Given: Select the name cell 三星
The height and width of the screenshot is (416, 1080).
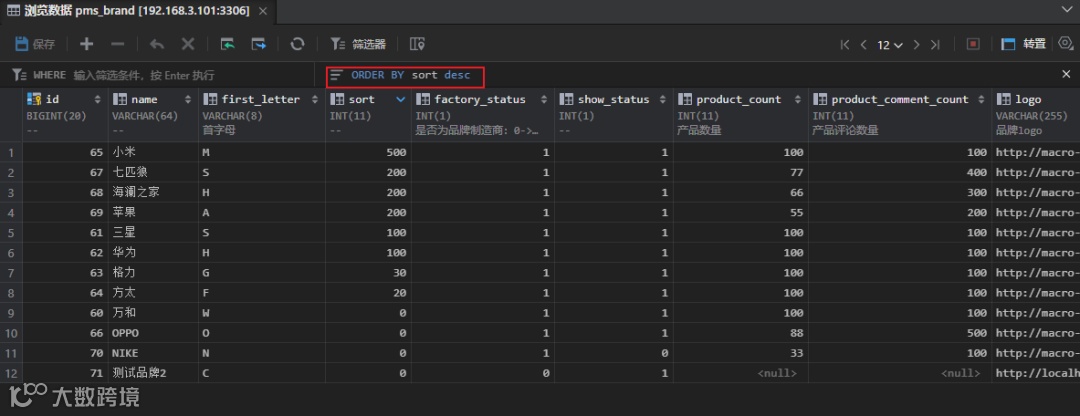Looking at the screenshot, I should coord(154,233).
